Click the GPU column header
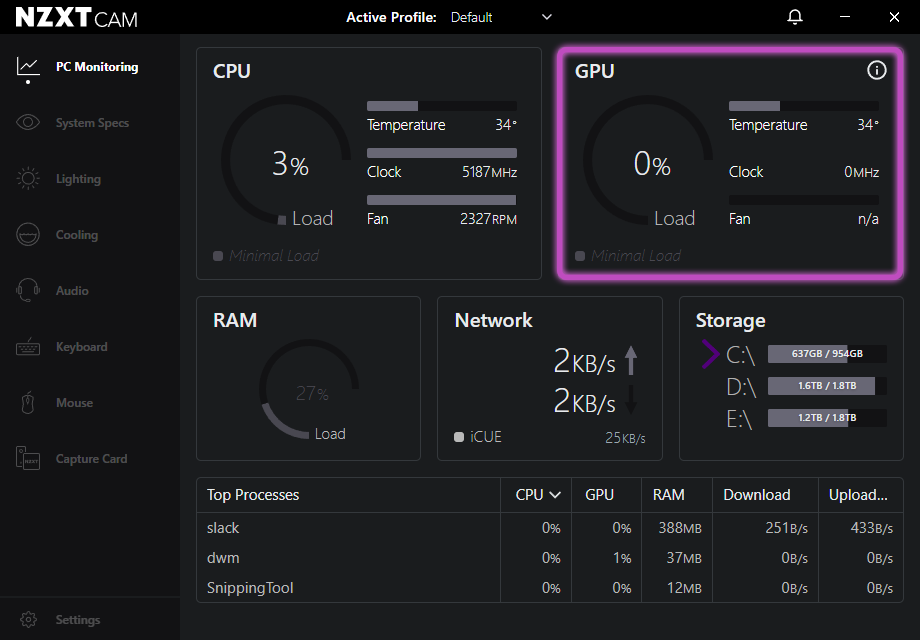The image size is (920, 640). pyautogui.click(x=599, y=495)
